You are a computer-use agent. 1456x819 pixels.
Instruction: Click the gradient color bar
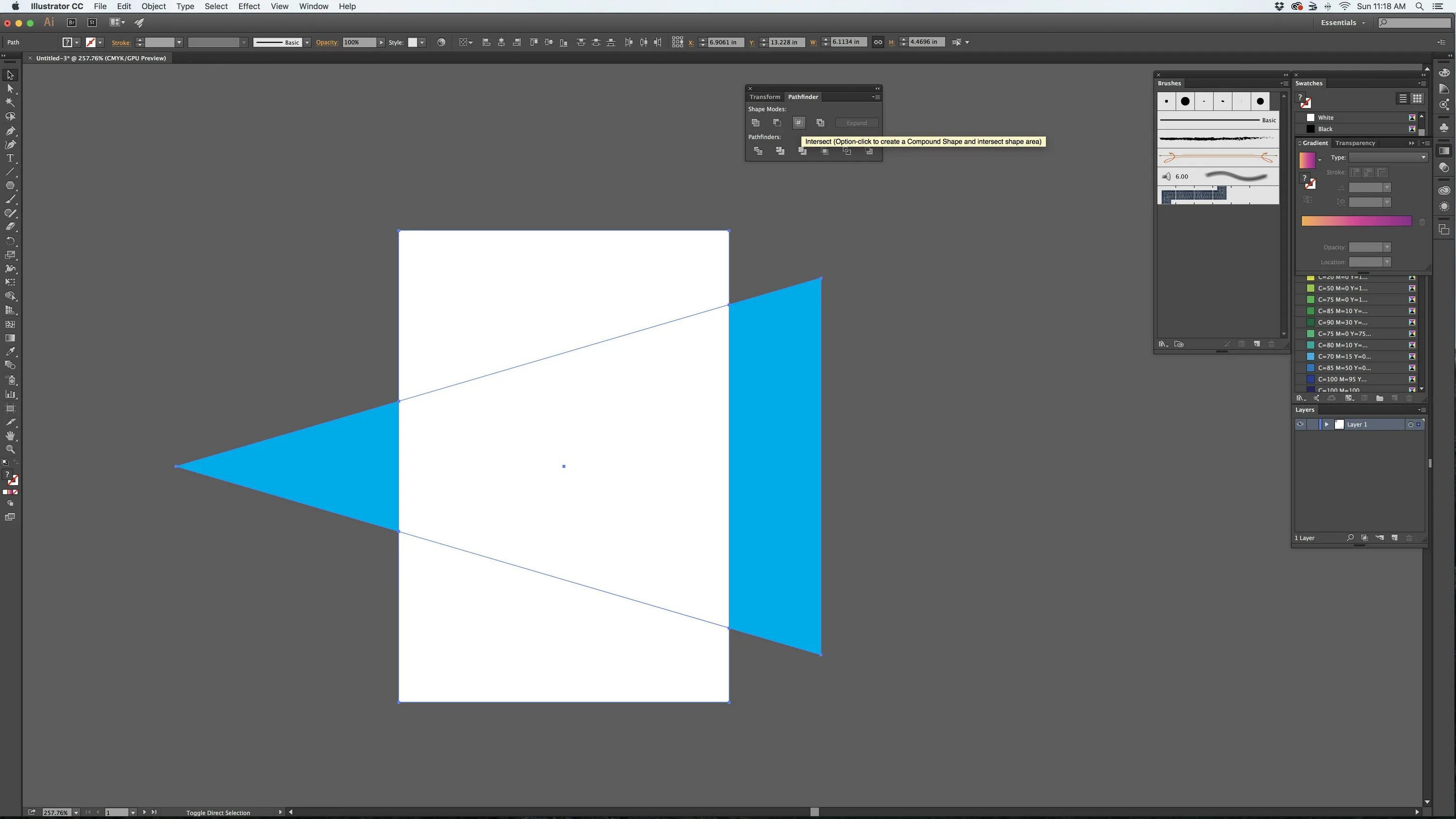pyautogui.click(x=1356, y=221)
